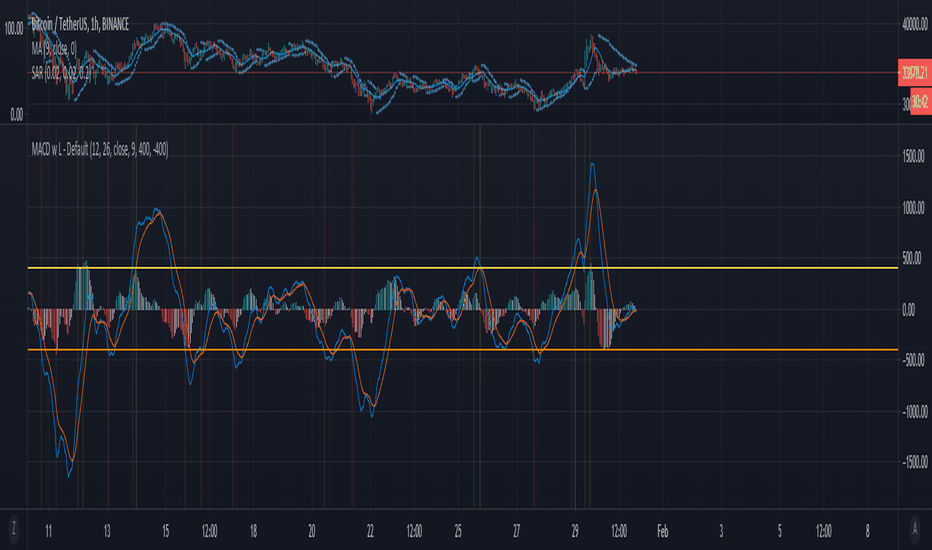The image size is (932, 550).
Task: Click date label 11 on time axis
Action: point(49,531)
